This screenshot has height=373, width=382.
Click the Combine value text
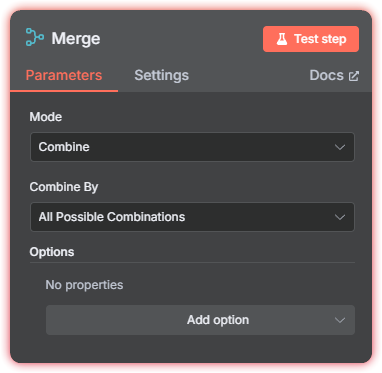(x=64, y=147)
